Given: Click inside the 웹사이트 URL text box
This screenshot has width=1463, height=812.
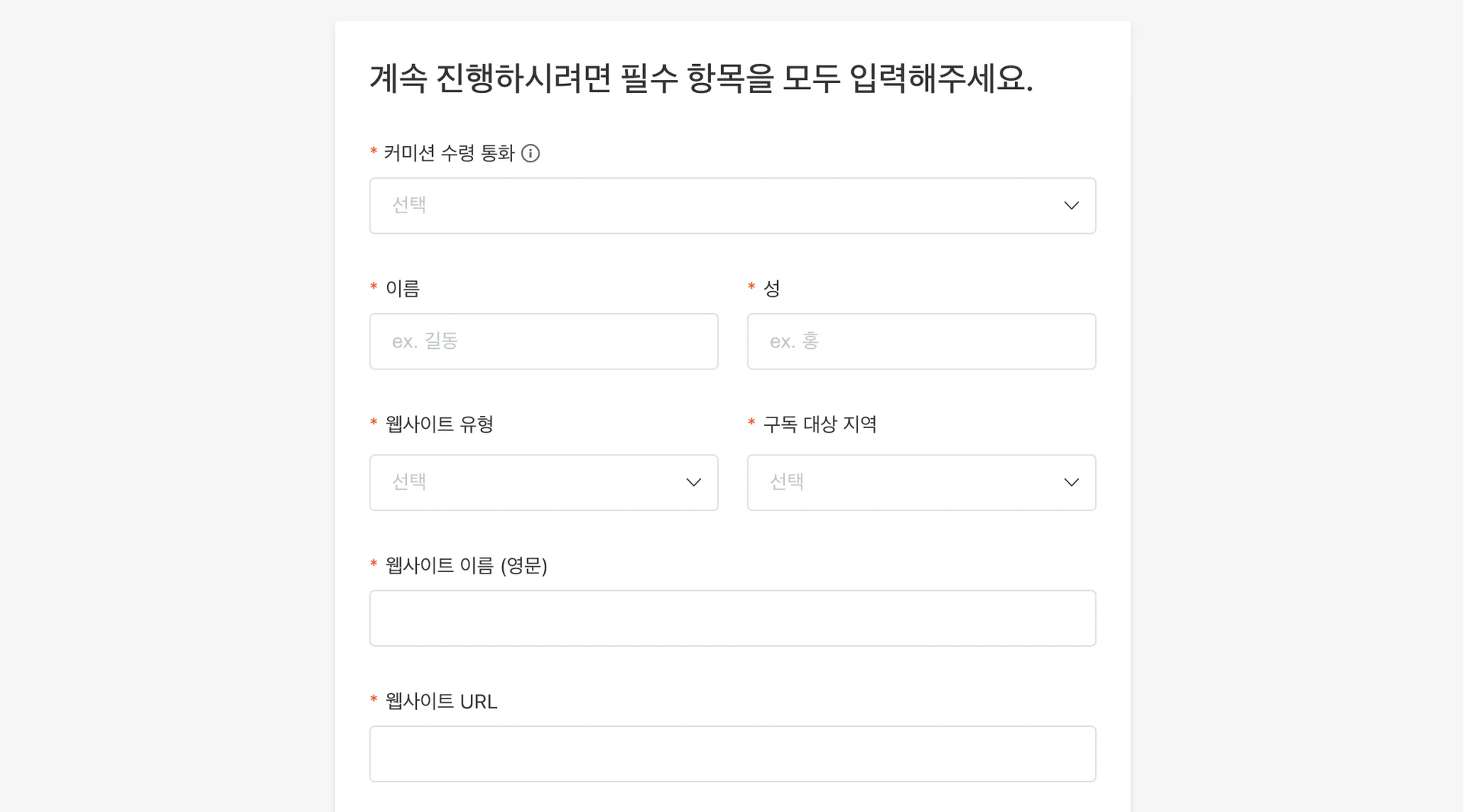Looking at the screenshot, I should (731, 753).
